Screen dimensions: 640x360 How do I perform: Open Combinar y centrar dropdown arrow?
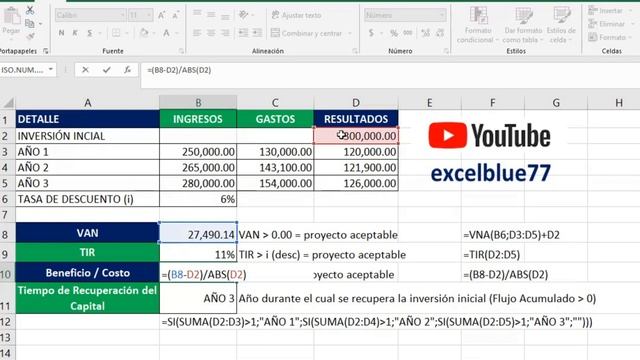pyautogui.click(x=350, y=33)
